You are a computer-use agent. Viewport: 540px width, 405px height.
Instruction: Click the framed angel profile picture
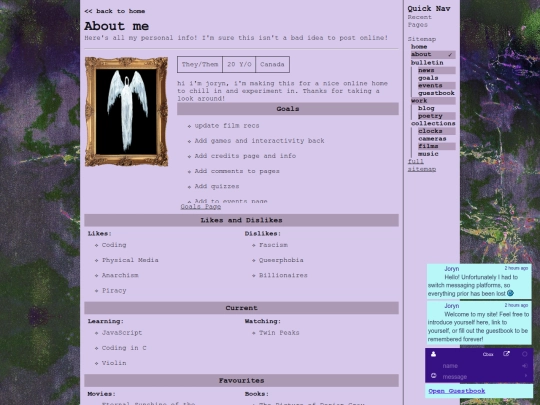pyautogui.click(x=126, y=112)
